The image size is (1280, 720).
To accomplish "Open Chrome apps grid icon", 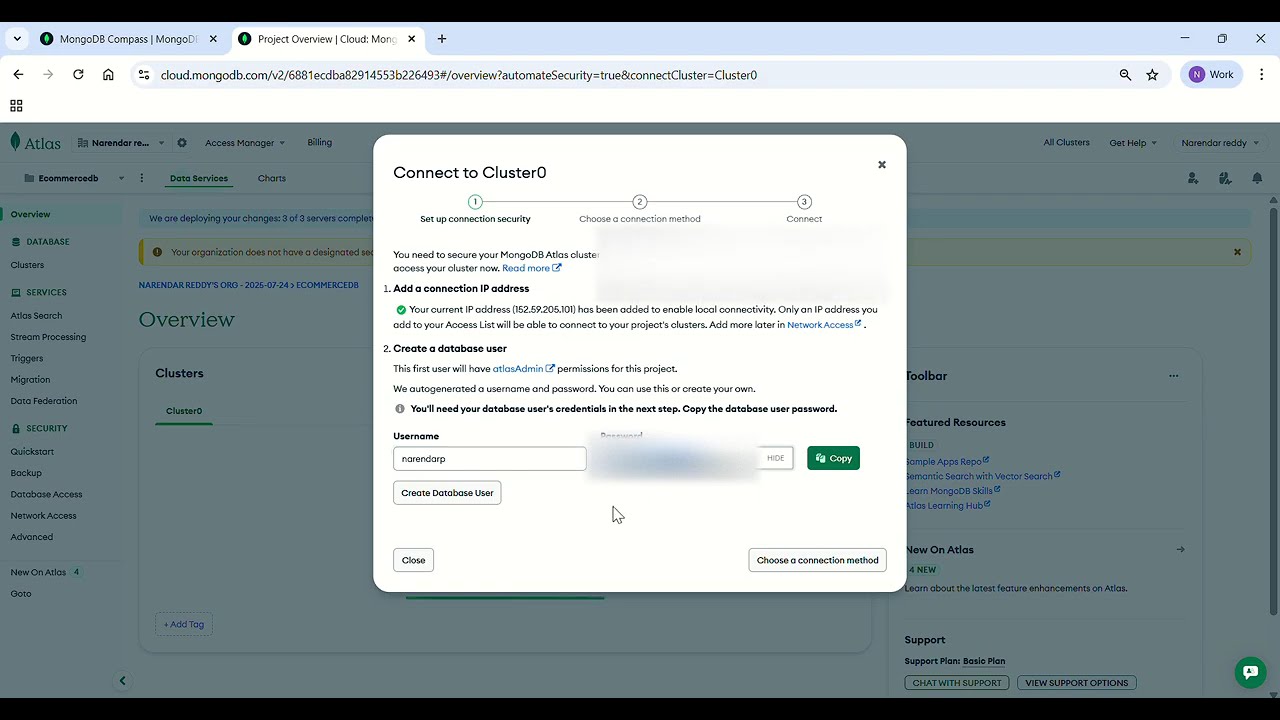I will 16,106.
